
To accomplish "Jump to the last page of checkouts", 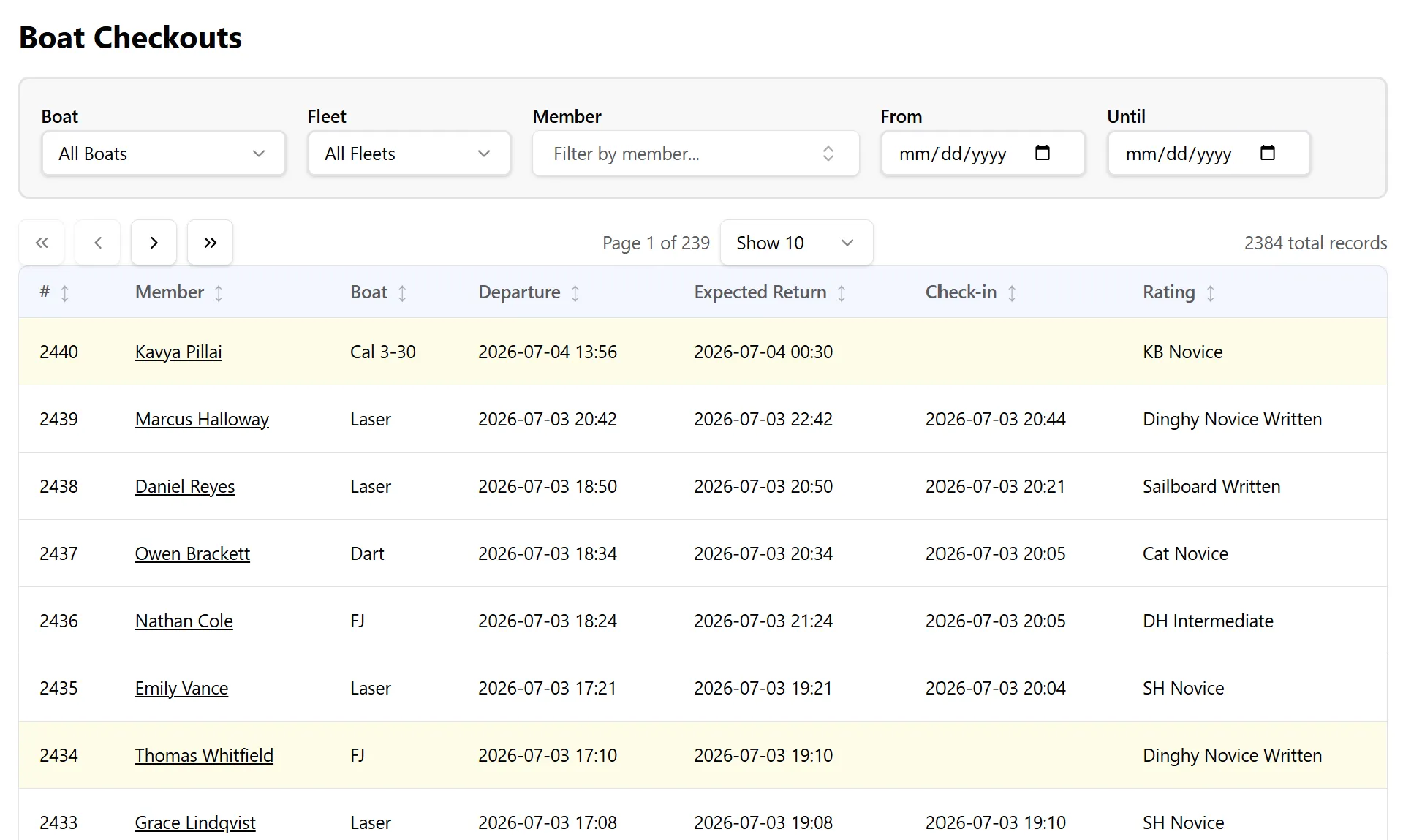I will pos(210,243).
